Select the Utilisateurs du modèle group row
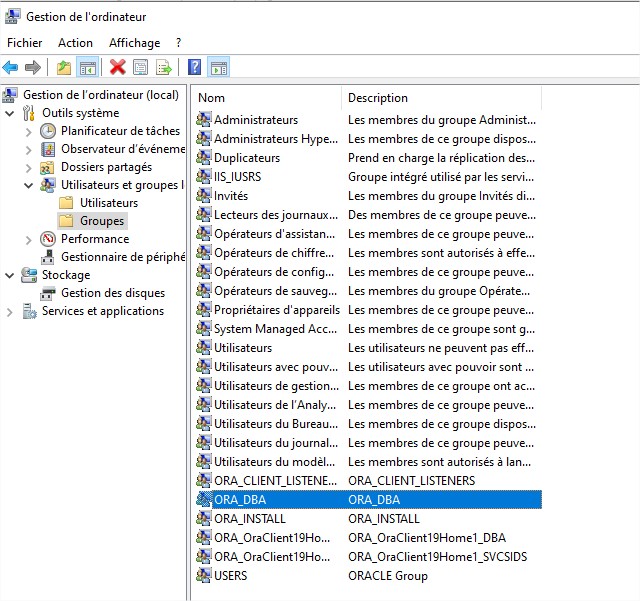This screenshot has height=601, width=640. coord(368,461)
